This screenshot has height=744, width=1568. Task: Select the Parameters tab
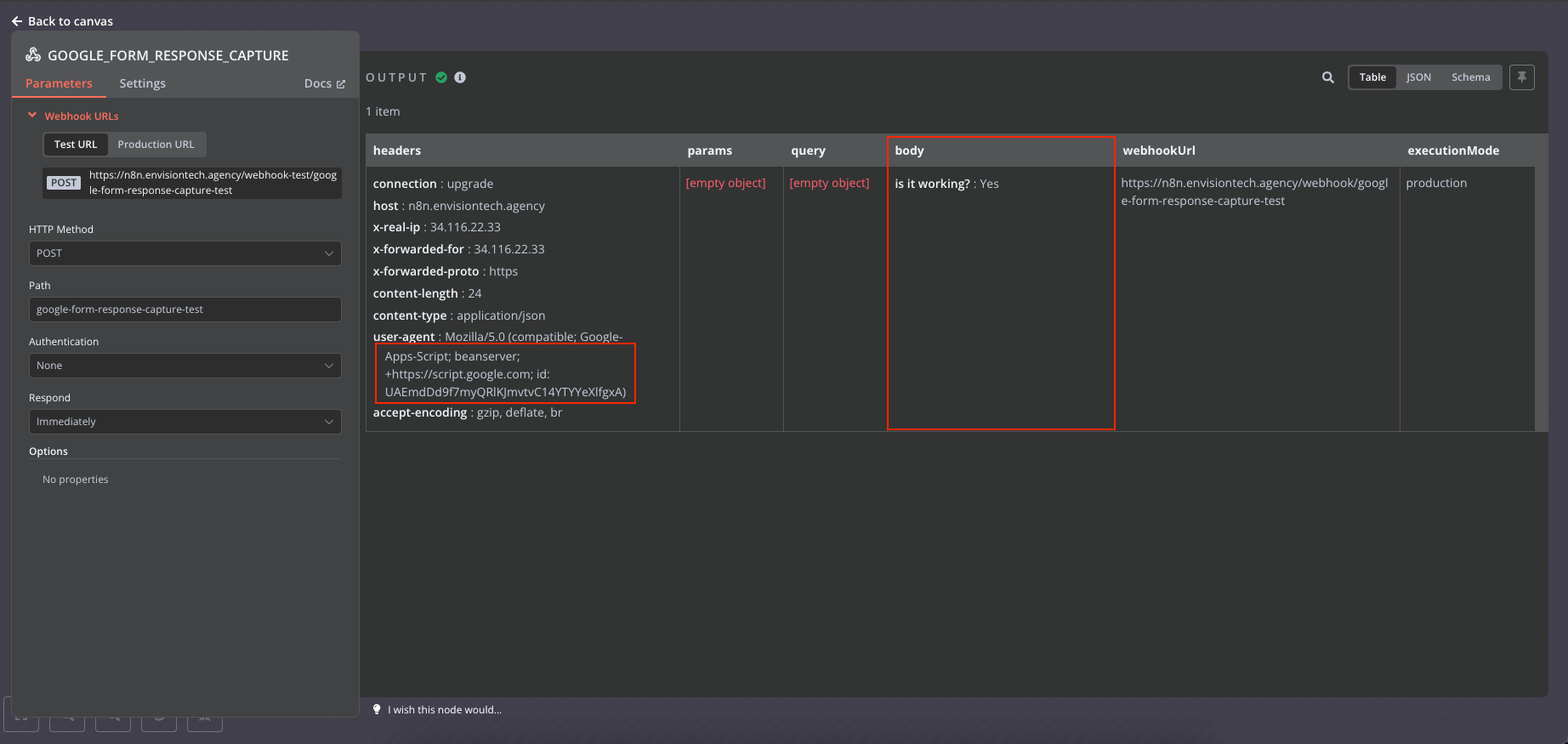59,83
